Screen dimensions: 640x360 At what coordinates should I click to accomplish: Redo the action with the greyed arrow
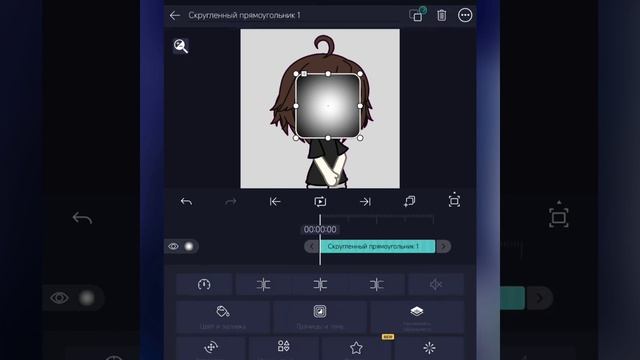[231, 201]
